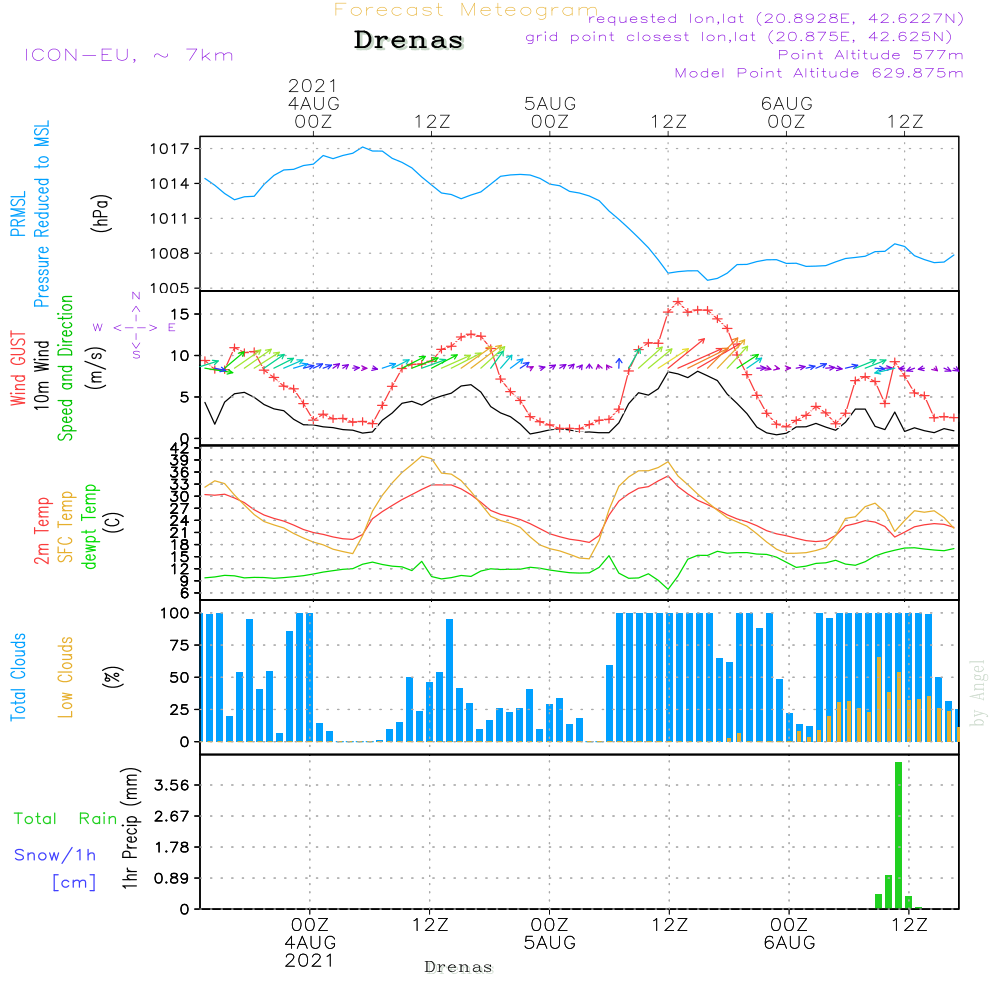Image resolution: width=1000 pixels, height=1000 pixels.
Task: Select the 'Total Rain' green label
Action: pyautogui.click(x=66, y=819)
